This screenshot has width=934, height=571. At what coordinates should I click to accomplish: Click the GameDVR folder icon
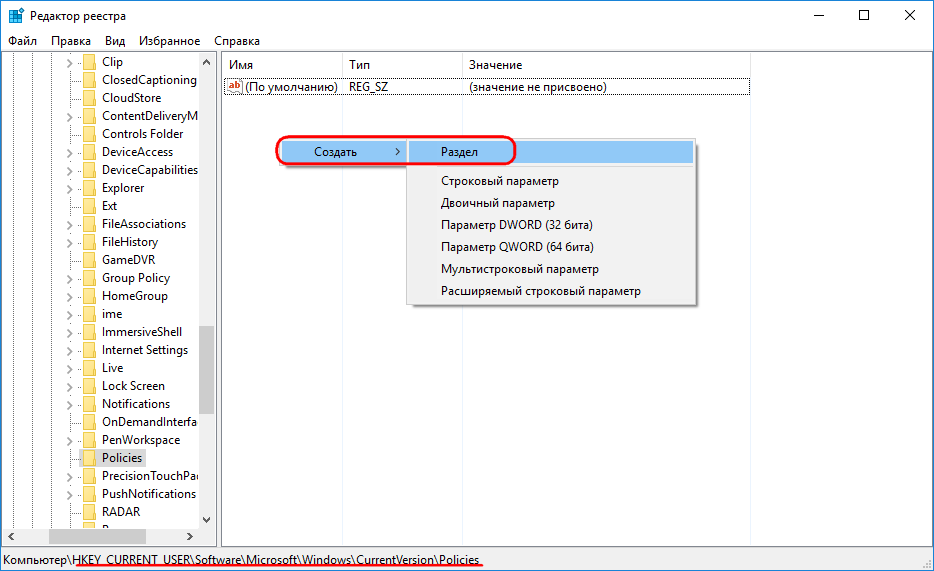point(89,260)
